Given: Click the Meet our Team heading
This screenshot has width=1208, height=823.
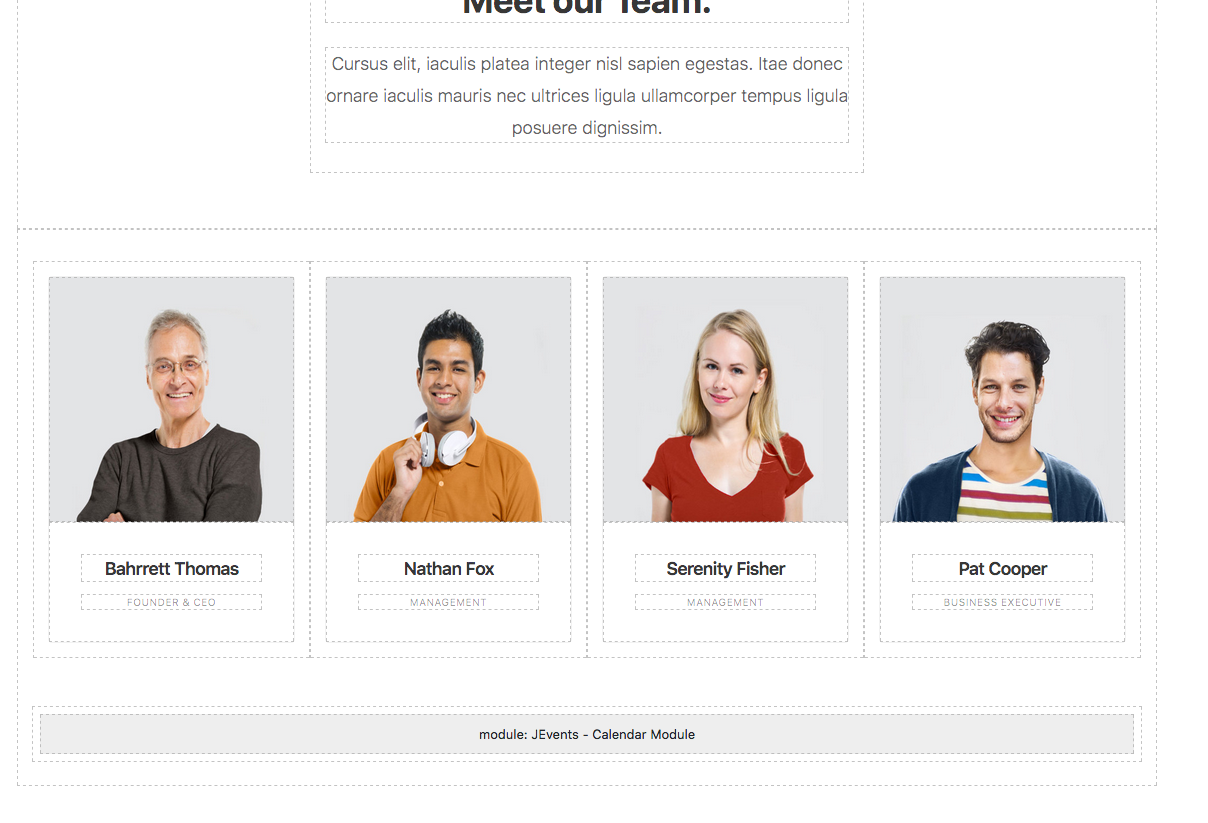Looking at the screenshot, I should point(587,6).
